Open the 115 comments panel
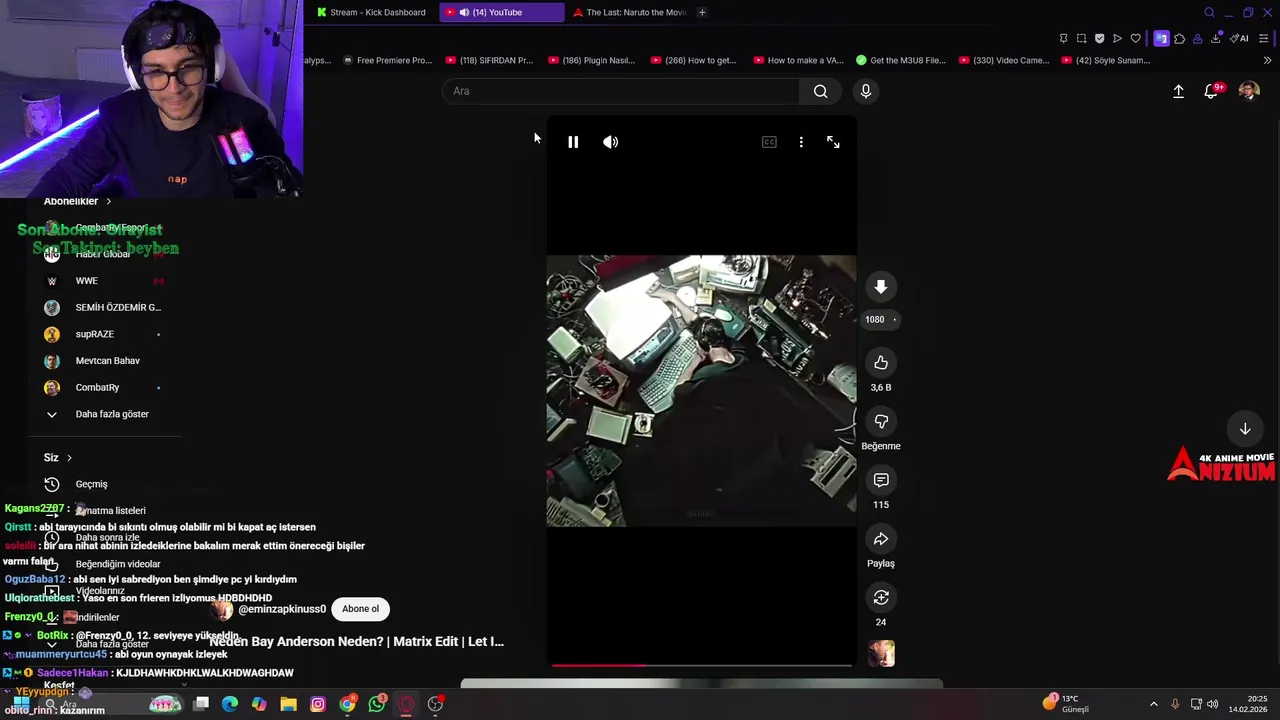 pyautogui.click(x=881, y=480)
